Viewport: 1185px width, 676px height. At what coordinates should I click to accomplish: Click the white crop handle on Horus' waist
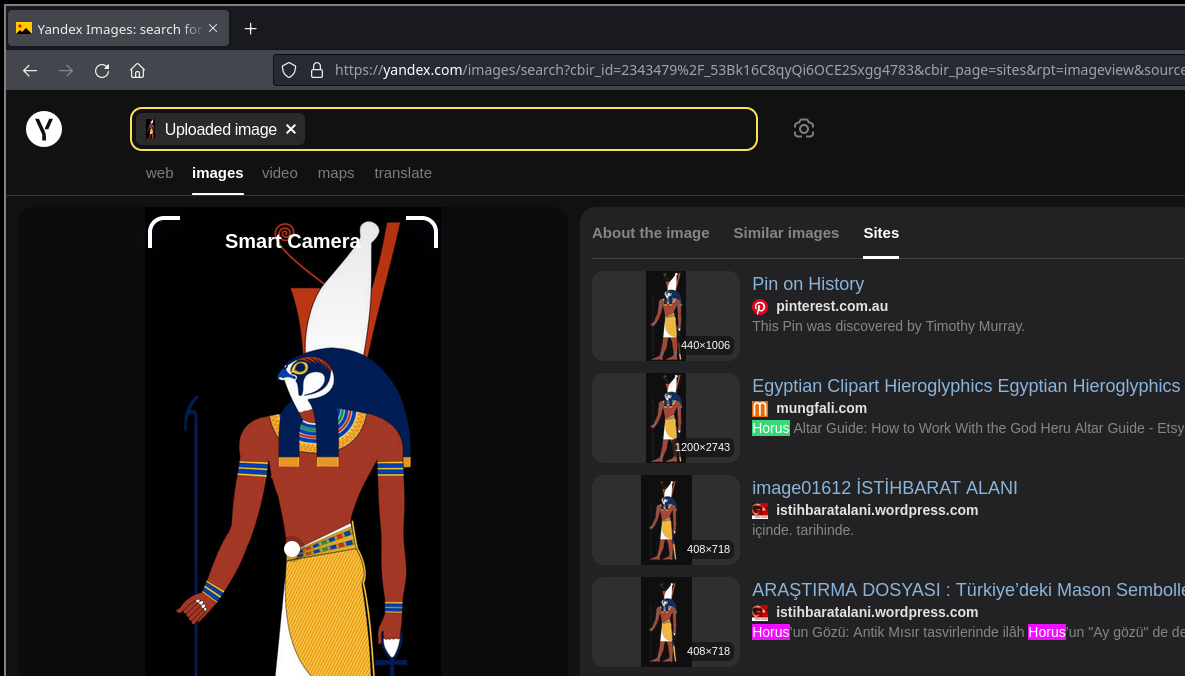click(292, 549)
